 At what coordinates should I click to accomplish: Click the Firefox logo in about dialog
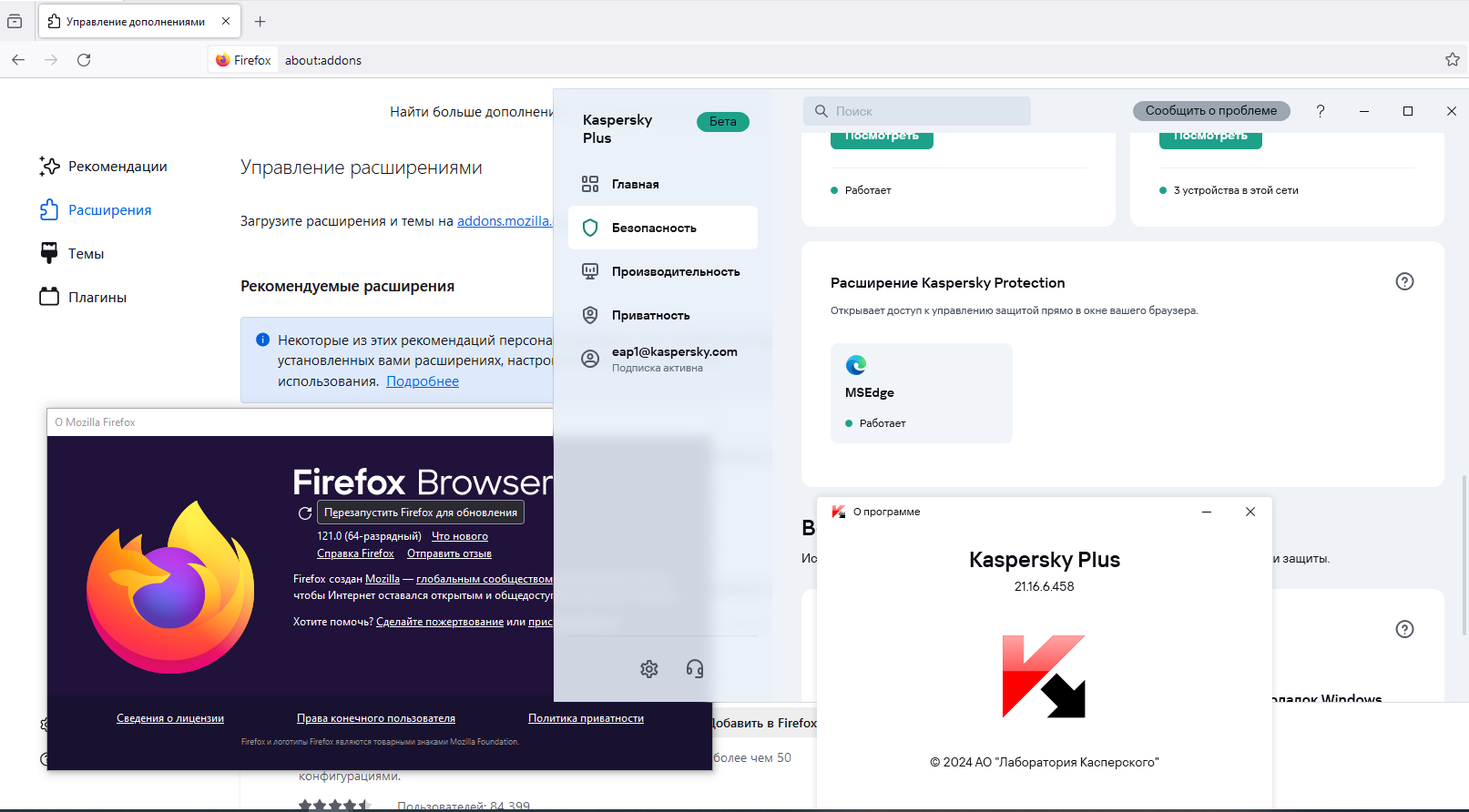tap(170, 587)
